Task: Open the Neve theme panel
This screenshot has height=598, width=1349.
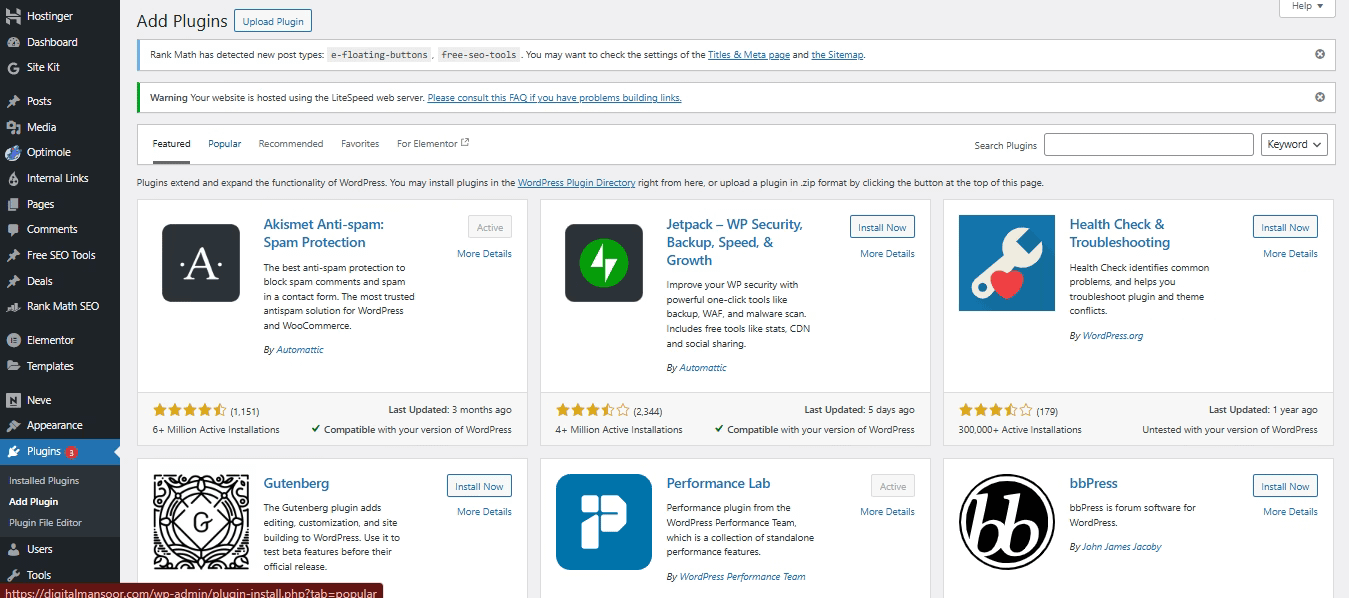Action: (x=35, y=399)
